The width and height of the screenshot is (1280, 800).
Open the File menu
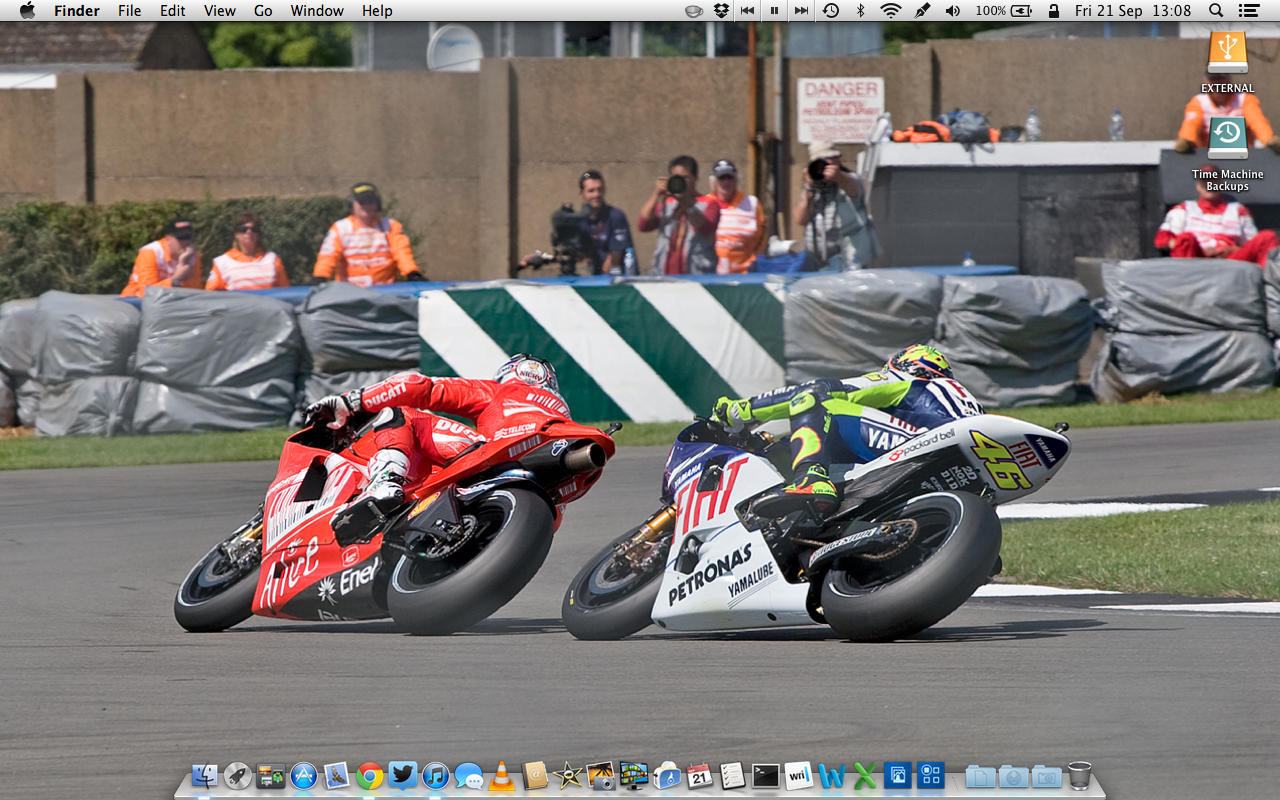point(130,11)
